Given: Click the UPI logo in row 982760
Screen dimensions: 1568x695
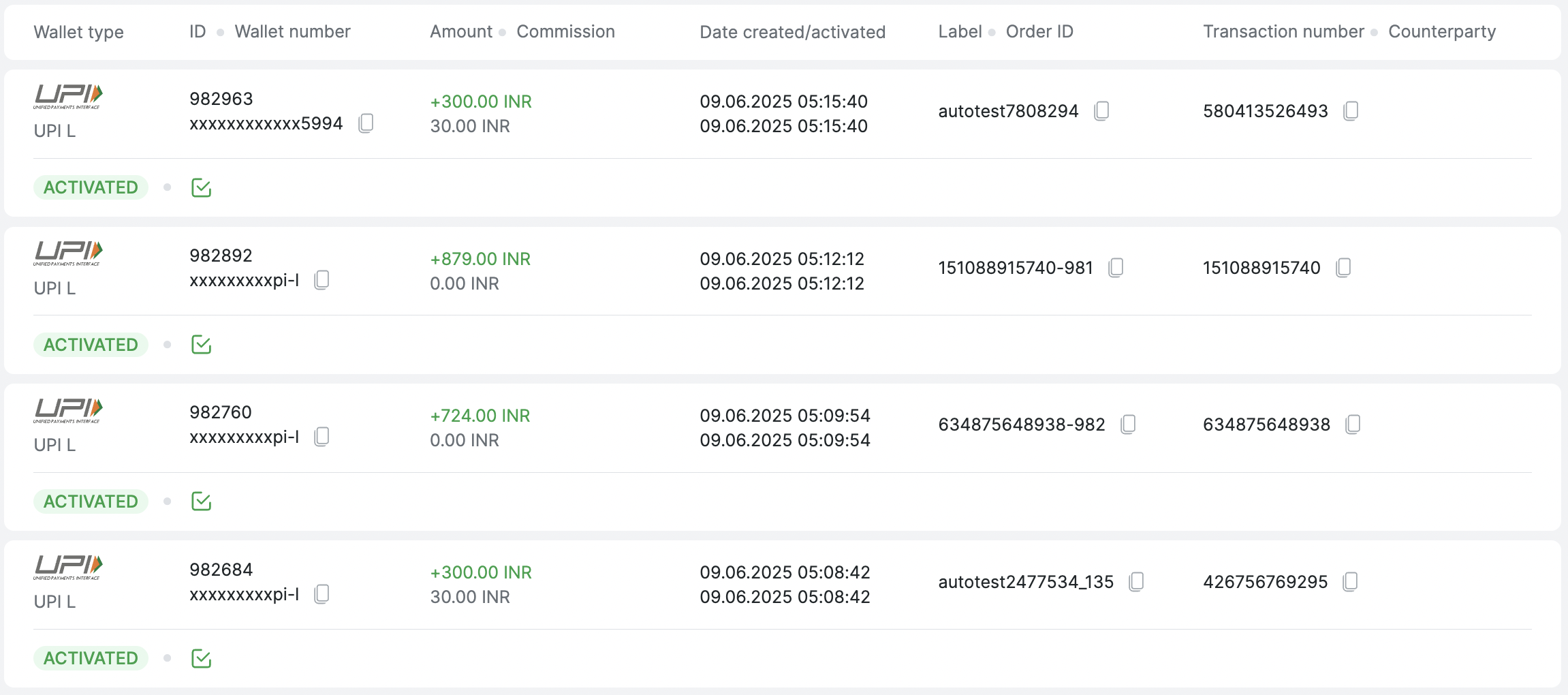Looking at the screenshot, I should [x=68, y=410].
